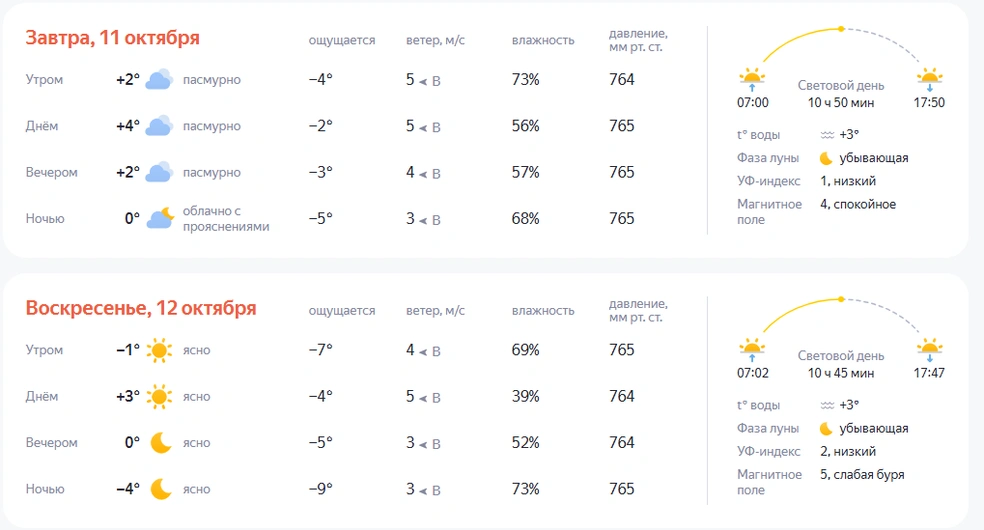Click the water temperature wave icon for Sunday

(x=827, y=405)
